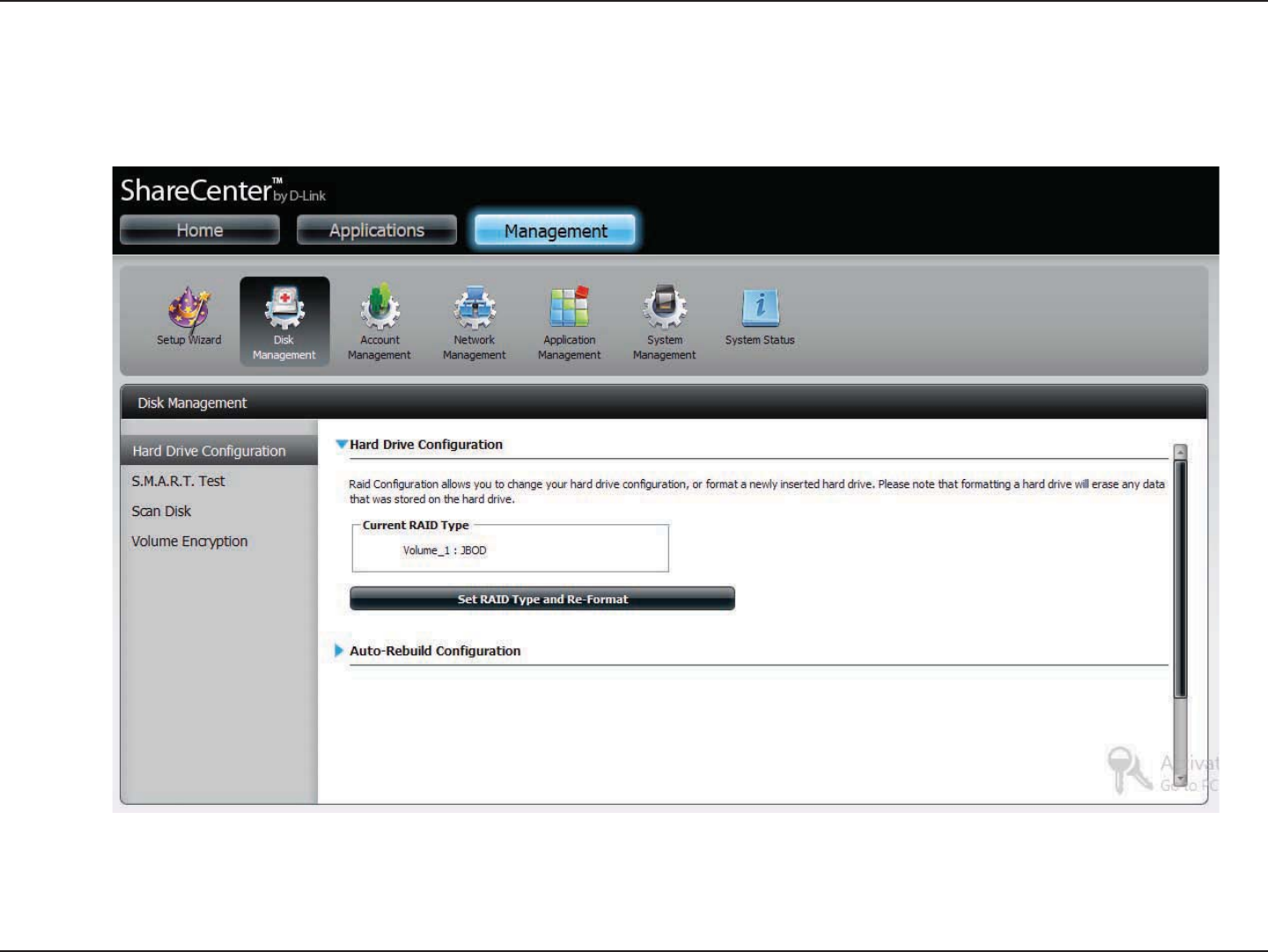This screenshot has height=952, width=1268.
Task: Select Hard Drive Configuration in sidebar
Action: 219,451
